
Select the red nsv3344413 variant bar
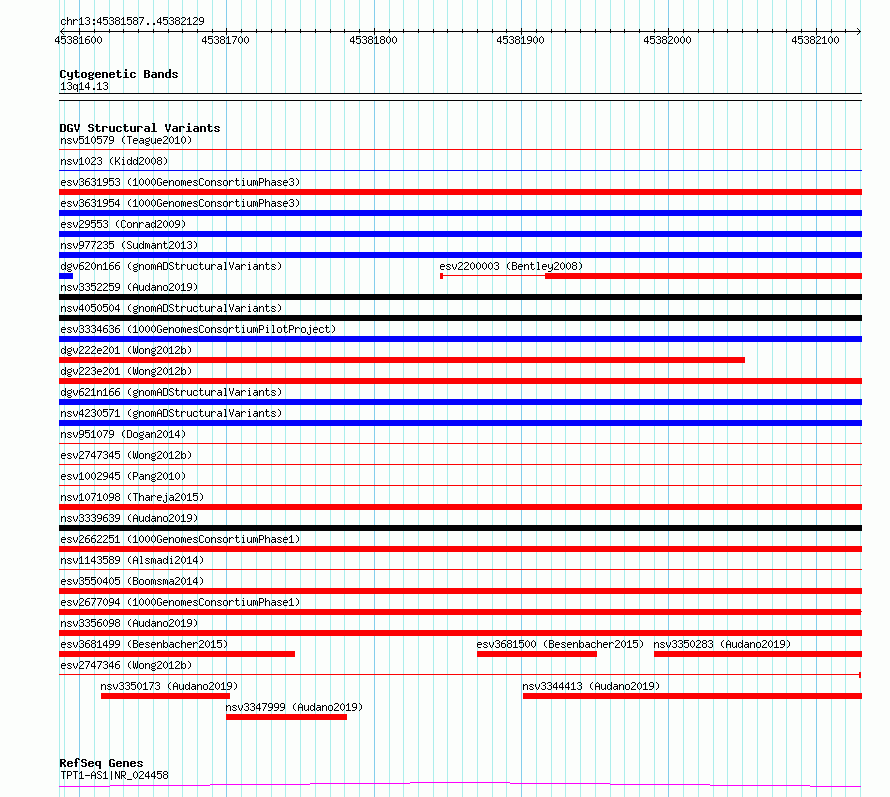coord(692,696)
